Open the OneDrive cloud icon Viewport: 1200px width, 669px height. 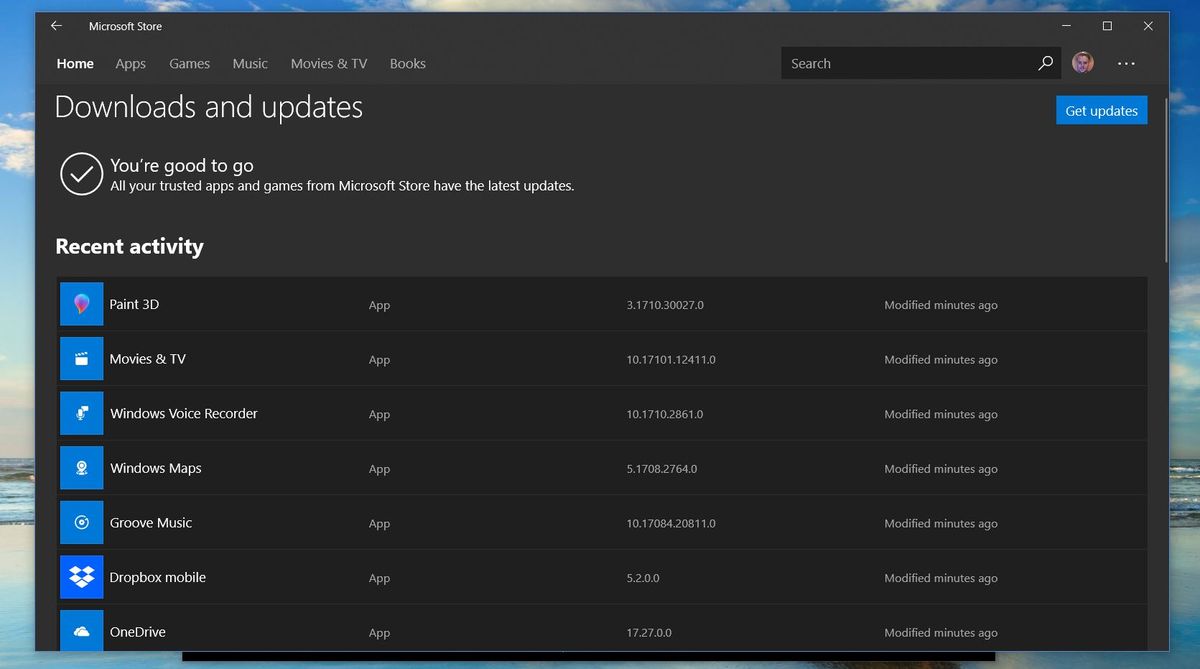coord(81,631)
